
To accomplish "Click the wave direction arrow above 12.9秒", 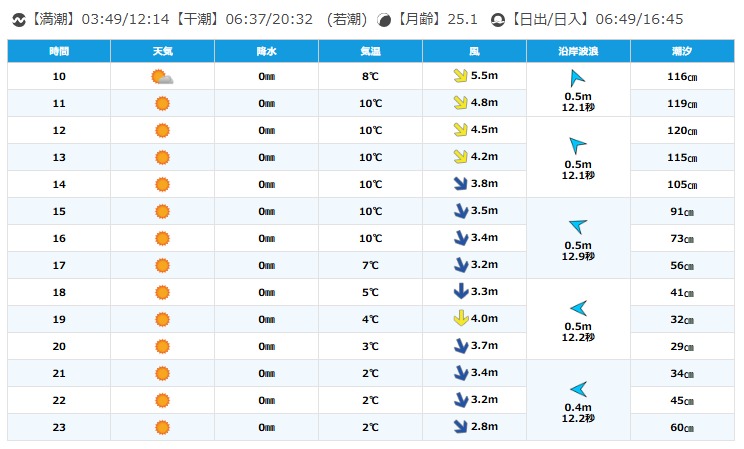I will point(577,226).
